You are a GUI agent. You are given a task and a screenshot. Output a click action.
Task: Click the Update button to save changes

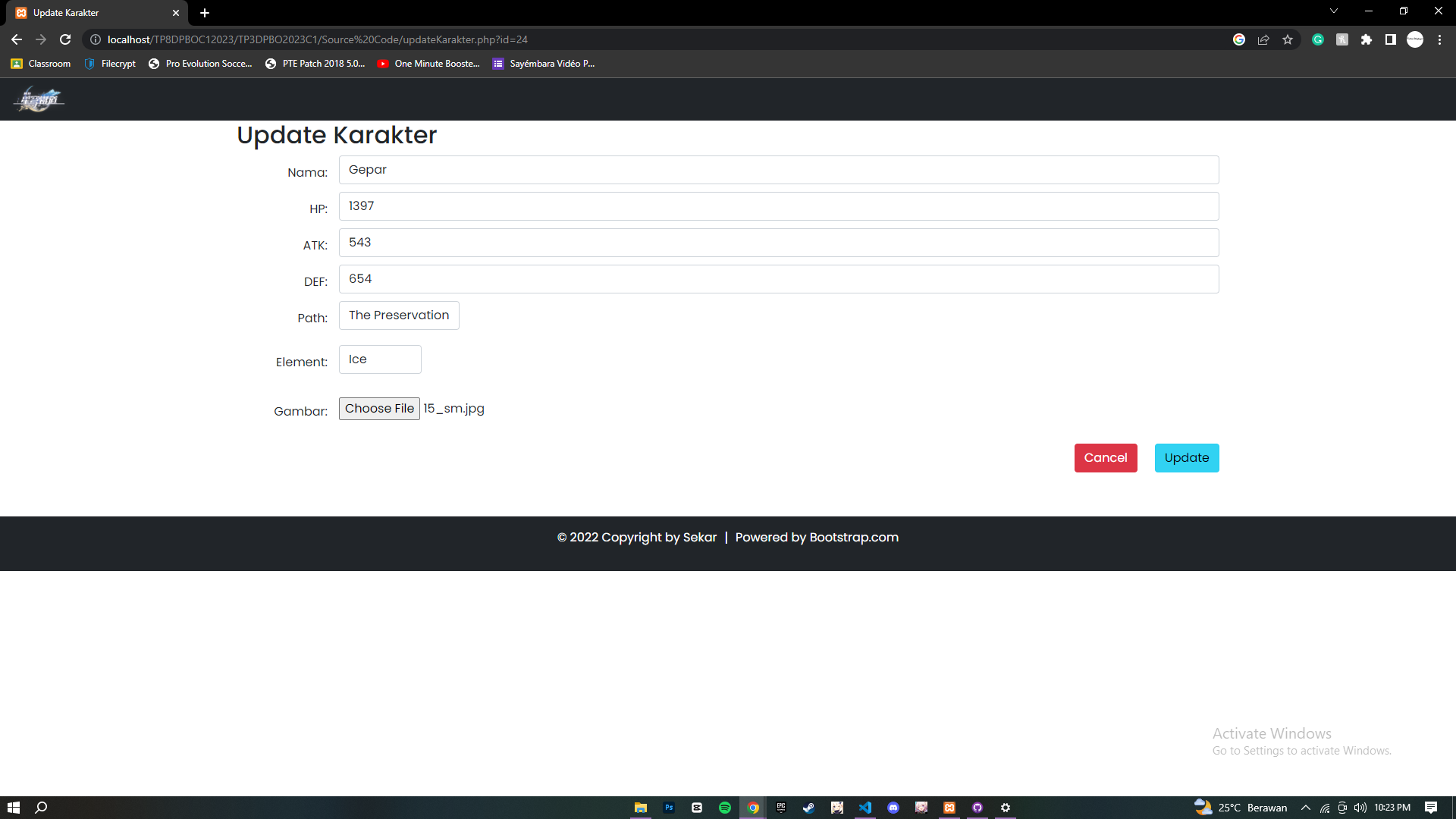1186,458
